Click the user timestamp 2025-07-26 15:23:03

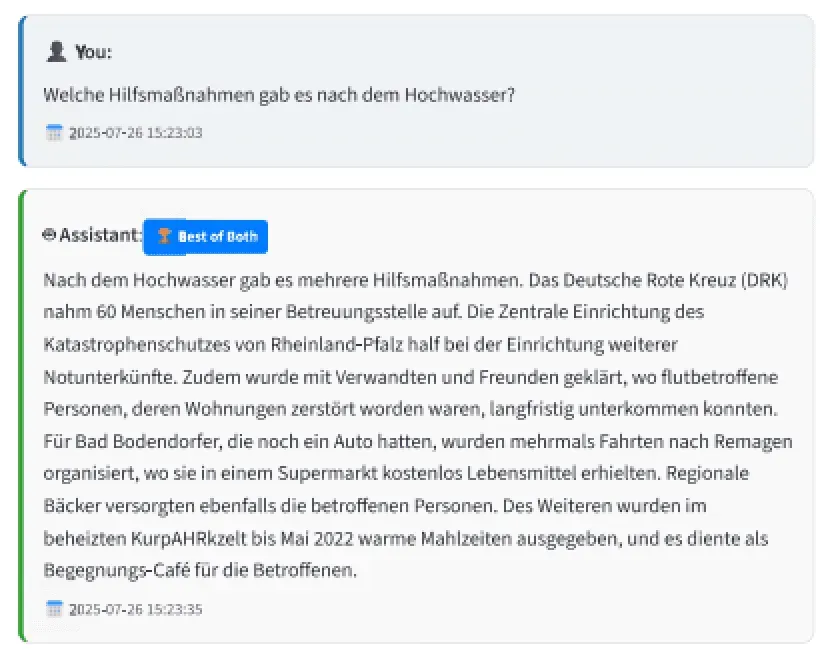(136, 133)
